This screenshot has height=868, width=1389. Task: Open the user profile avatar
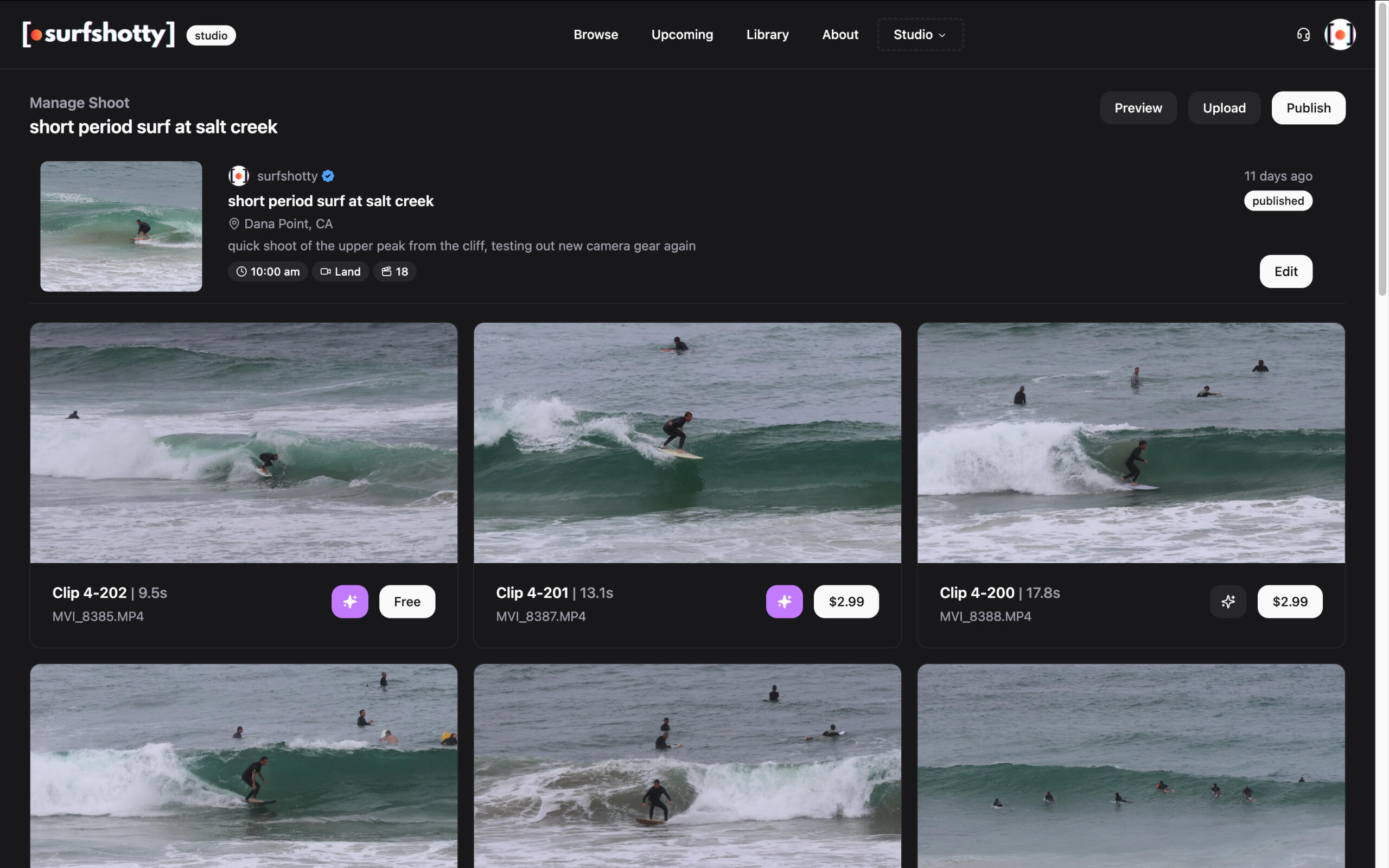1340,35
